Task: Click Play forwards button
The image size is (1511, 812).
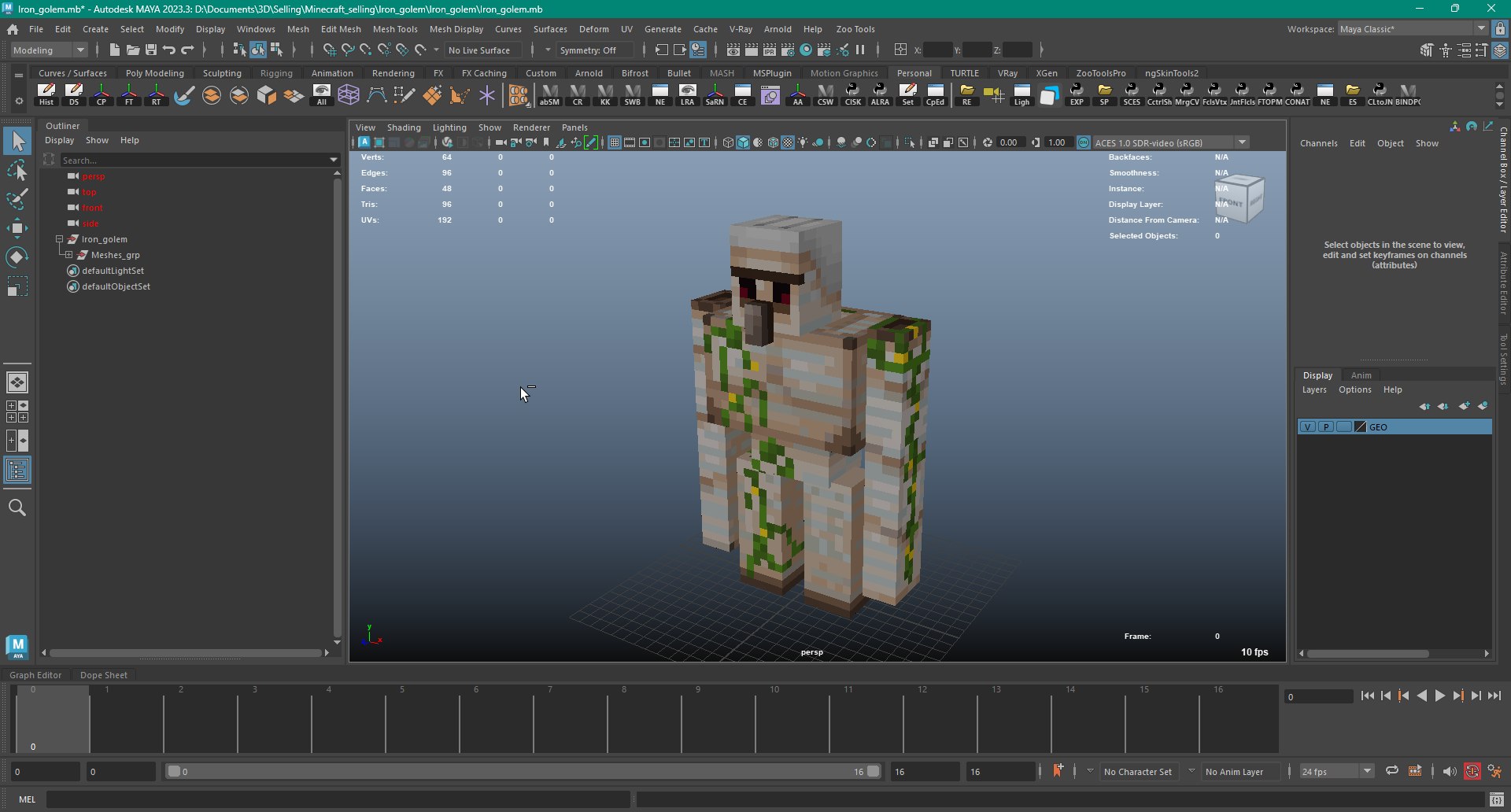Action: coord(1439,696)
